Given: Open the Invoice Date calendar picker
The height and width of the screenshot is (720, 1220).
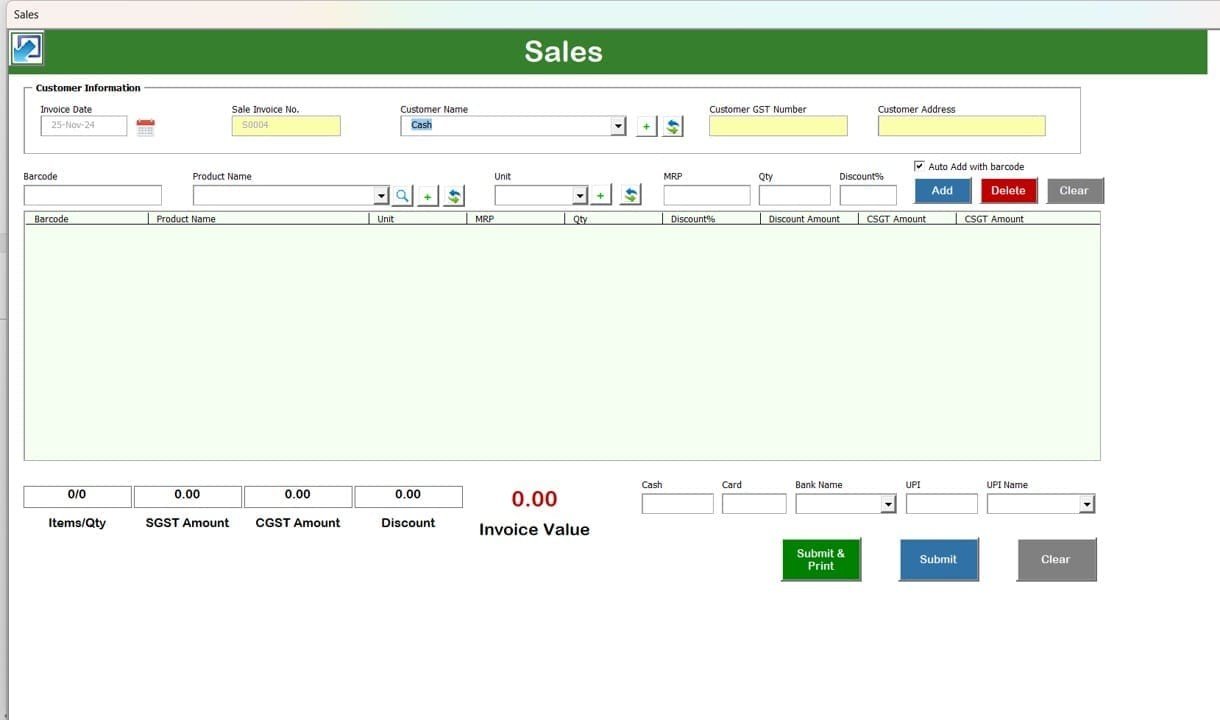Looking at the screenshot, I should click(x=146, y=127).
